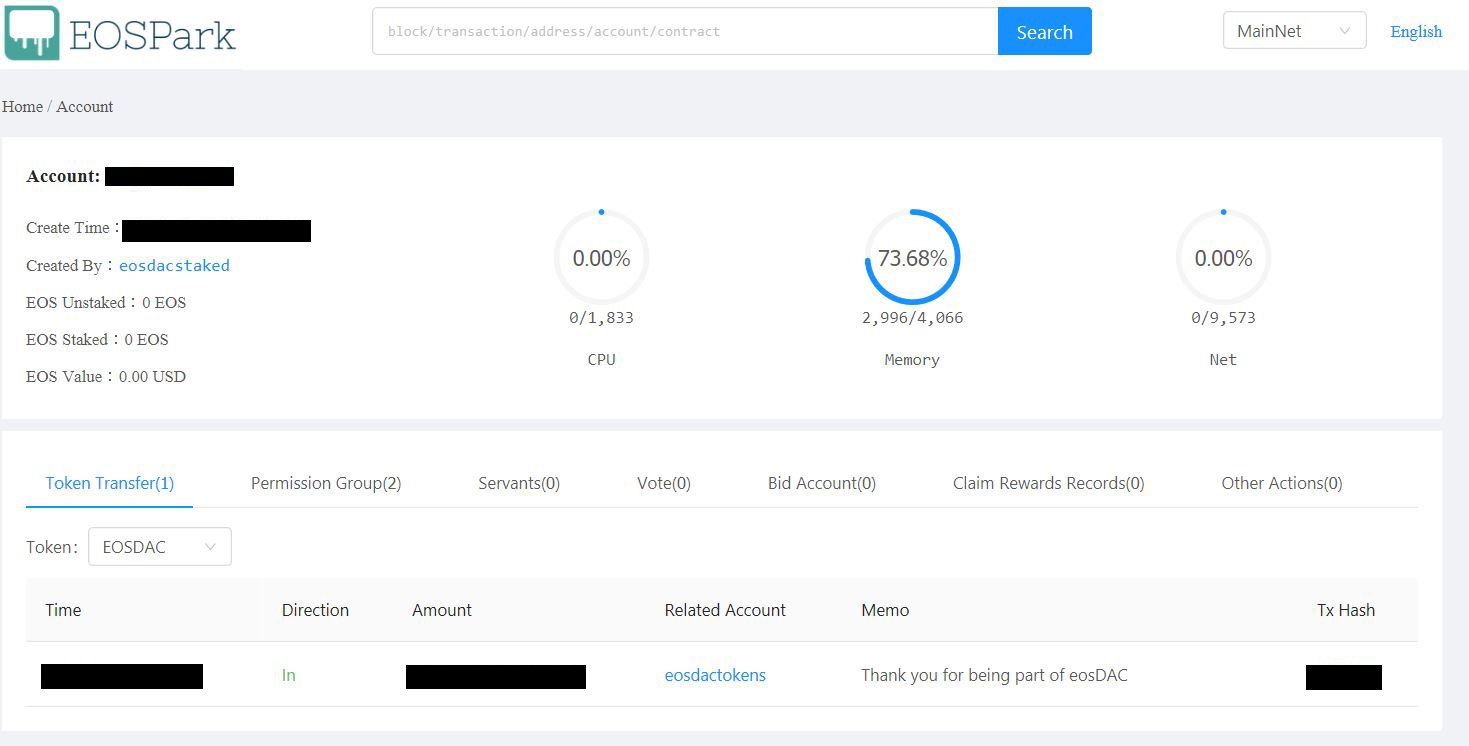Click the Net usage circle gauge
Image resolution: width=1469 pixels, height=746 pixels.
click(x=1223, y=258)
